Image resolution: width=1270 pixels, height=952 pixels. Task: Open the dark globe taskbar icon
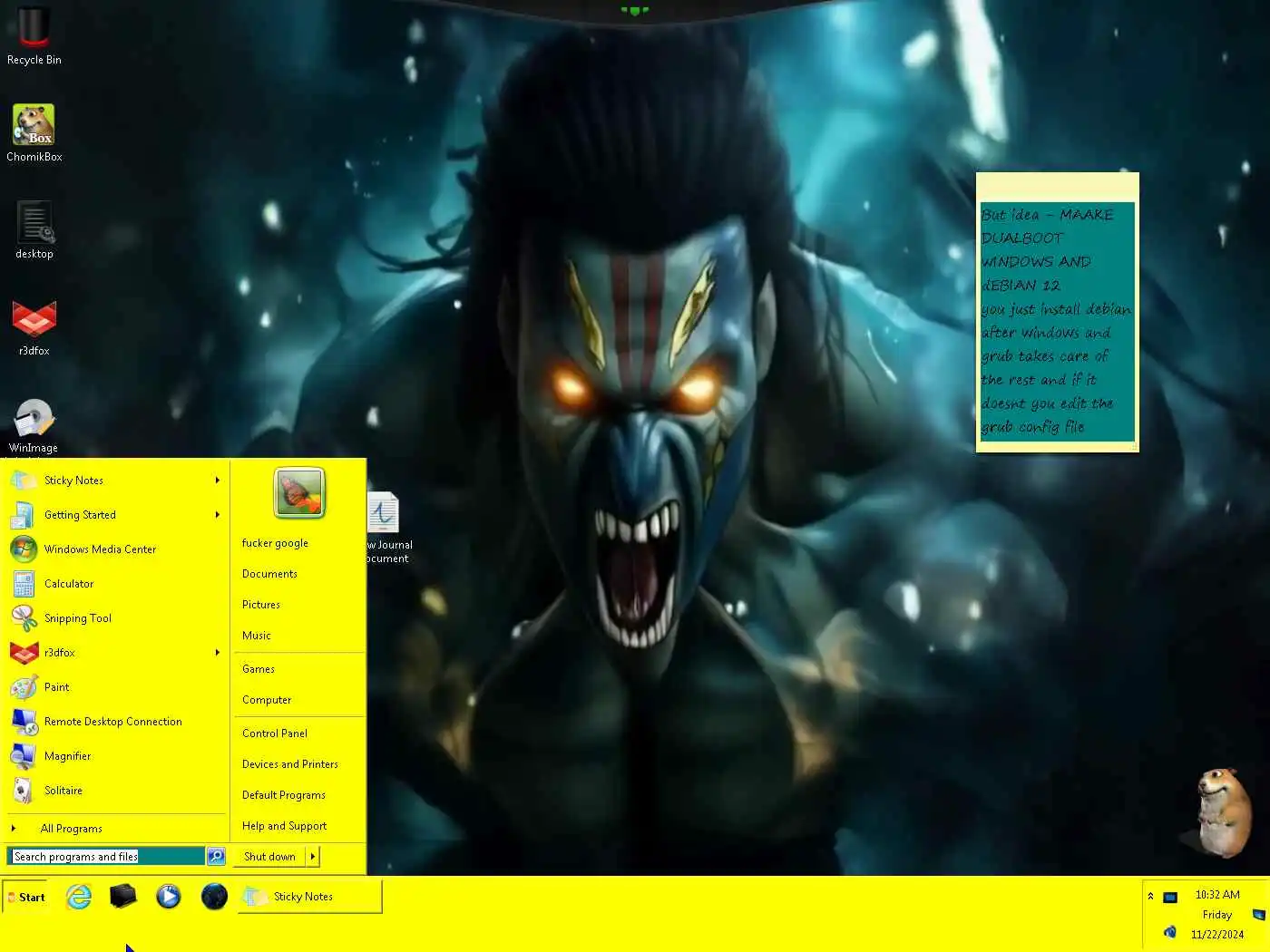[x=214, y=897]
